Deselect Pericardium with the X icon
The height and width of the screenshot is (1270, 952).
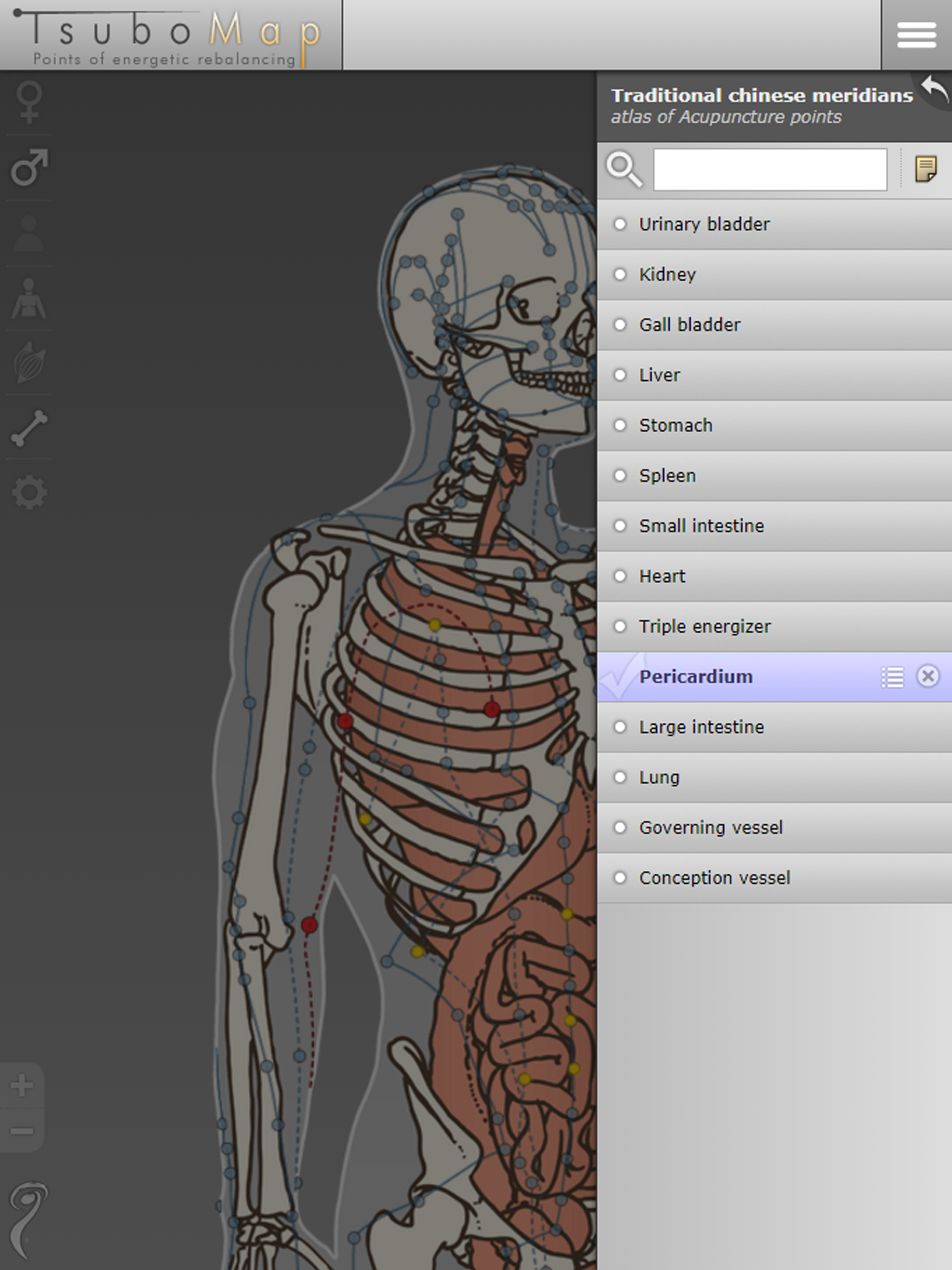(x=928, y=676)
